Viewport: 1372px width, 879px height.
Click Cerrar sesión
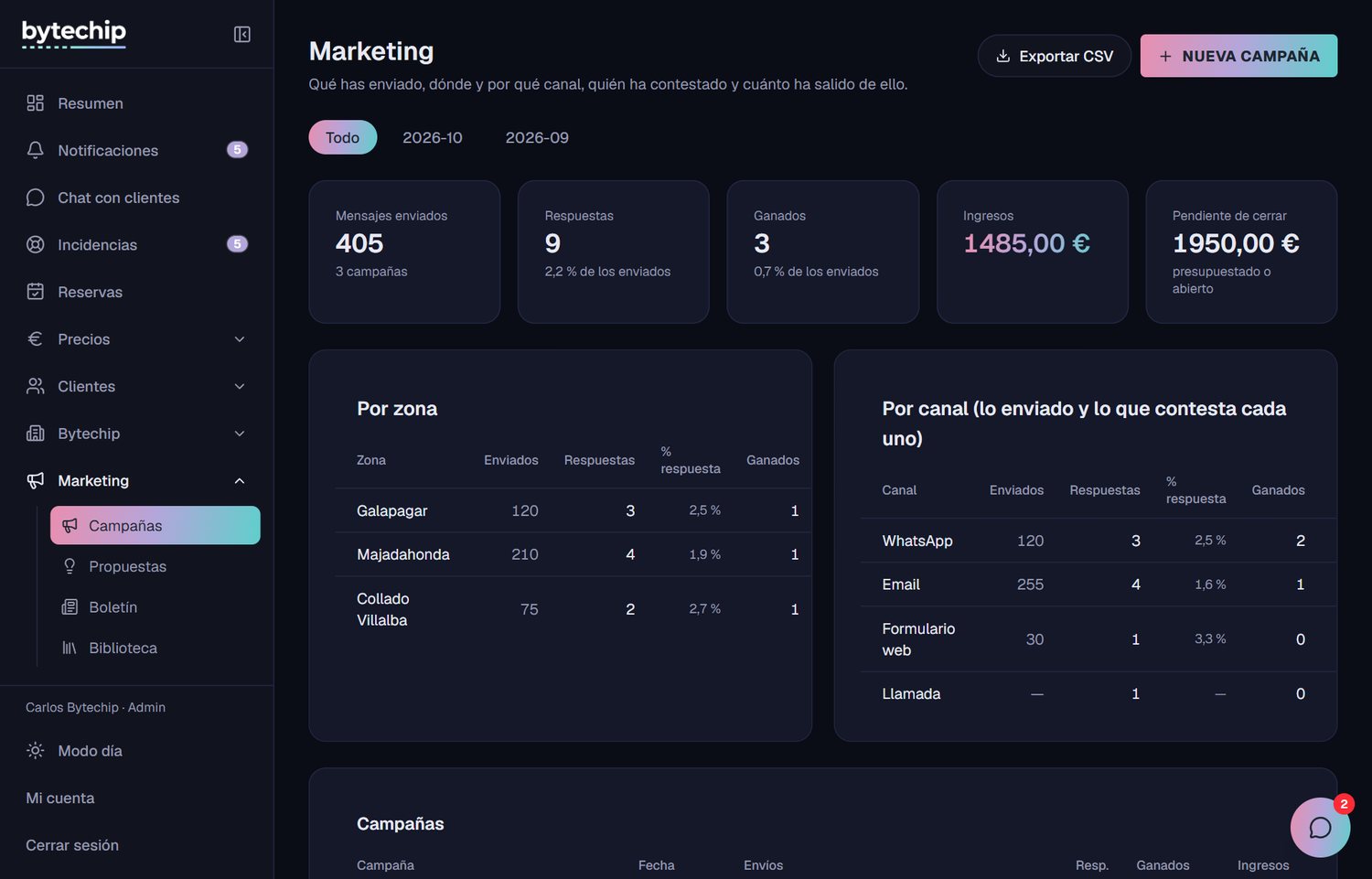point(72,845)
